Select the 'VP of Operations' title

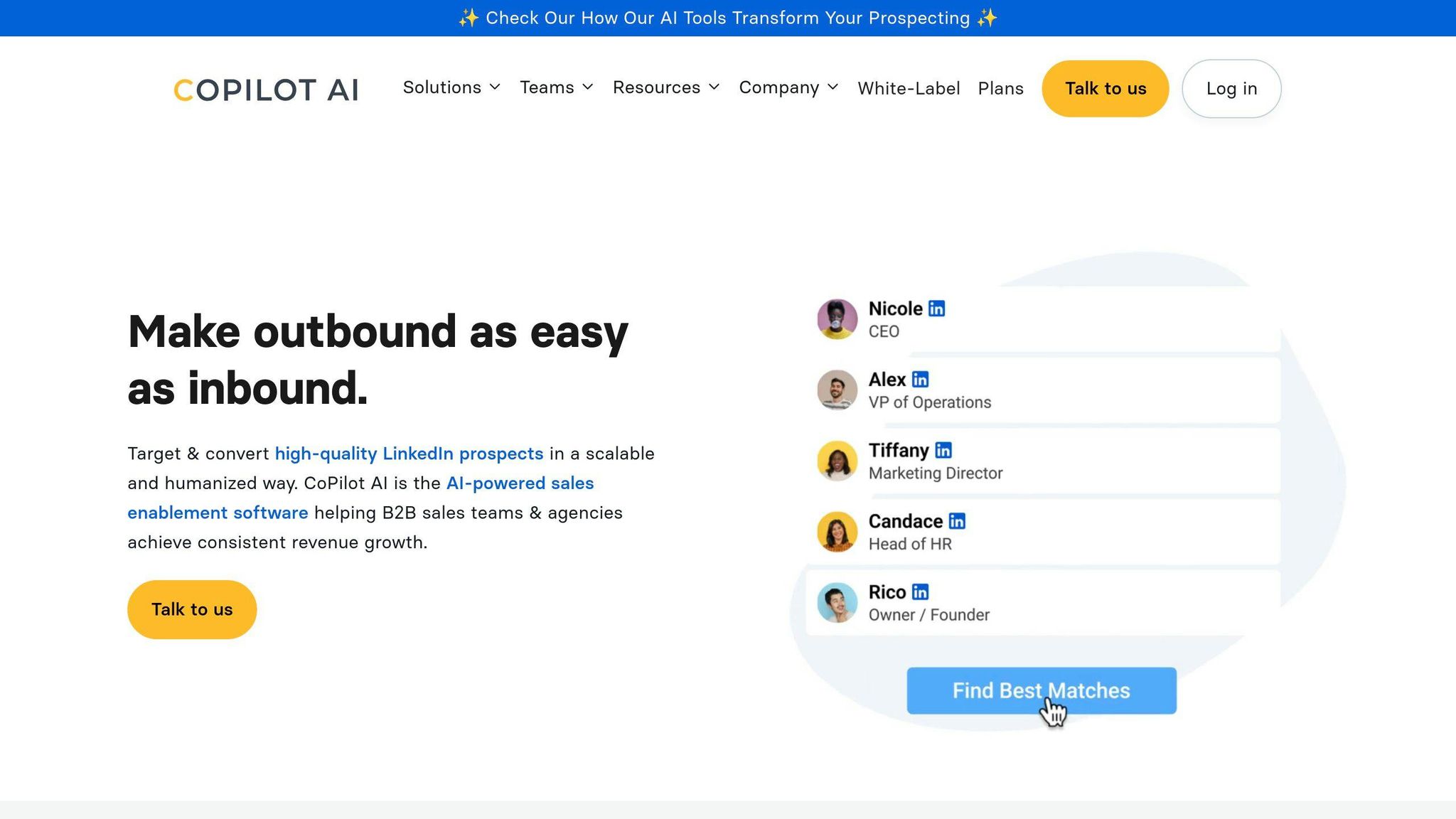930,402
